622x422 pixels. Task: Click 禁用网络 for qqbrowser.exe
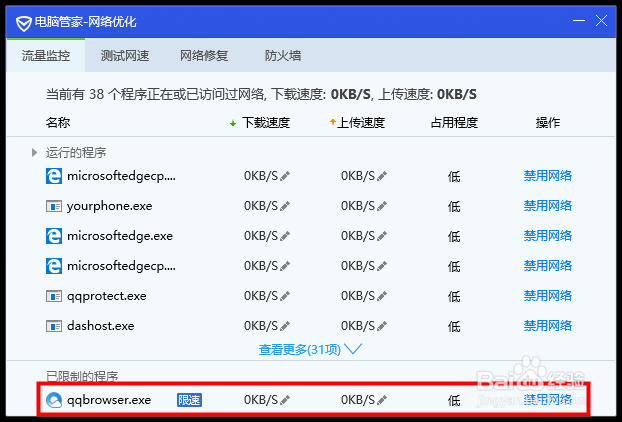(547, 399)
